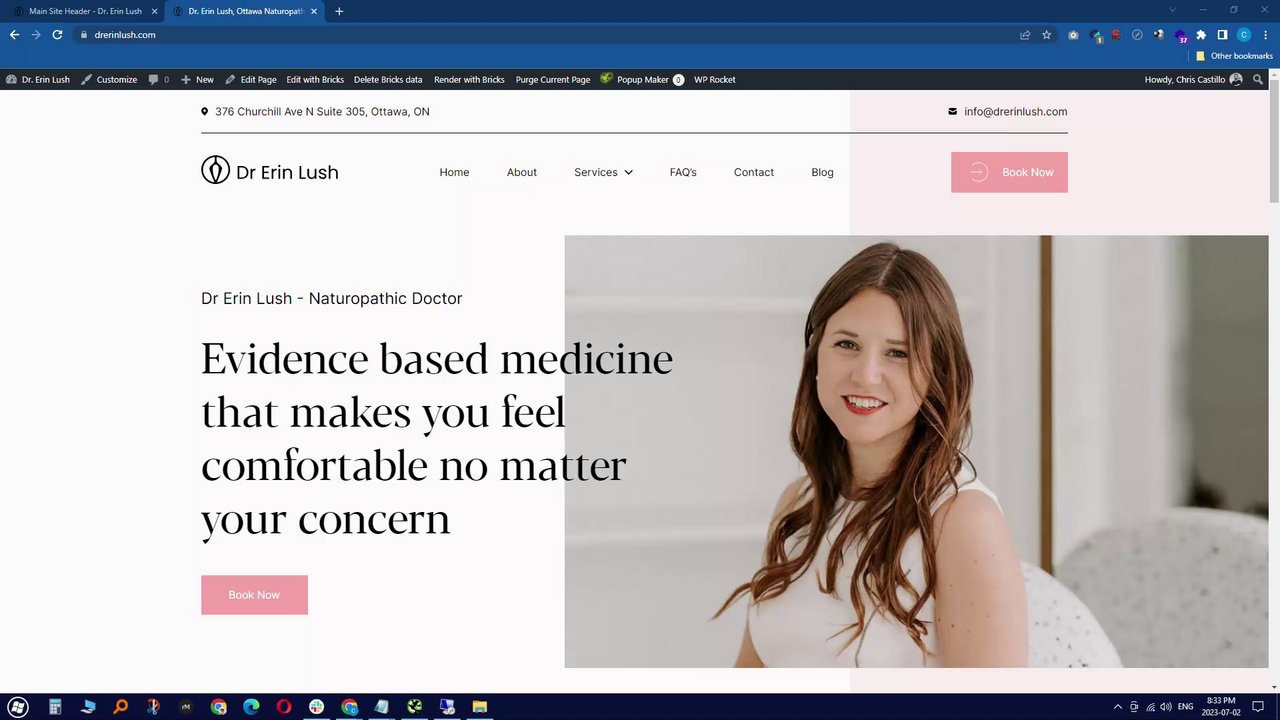Click the hero photo of Dr Erin Lush
The image size is (1280, 720).
(x=916, y=451)
